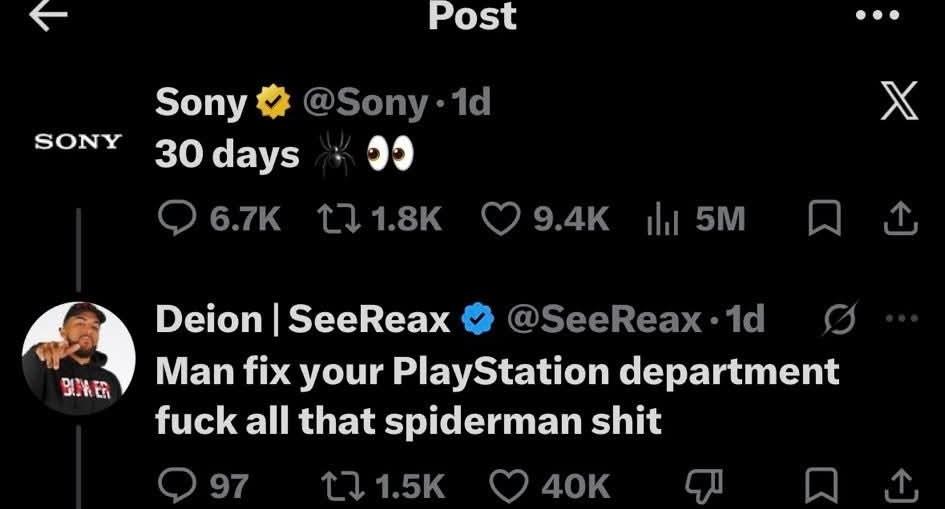Image resolution: width=945 pixels, height=509 pixels.
Task: Open the Sony display name link
Action: (x=201, y=102)
